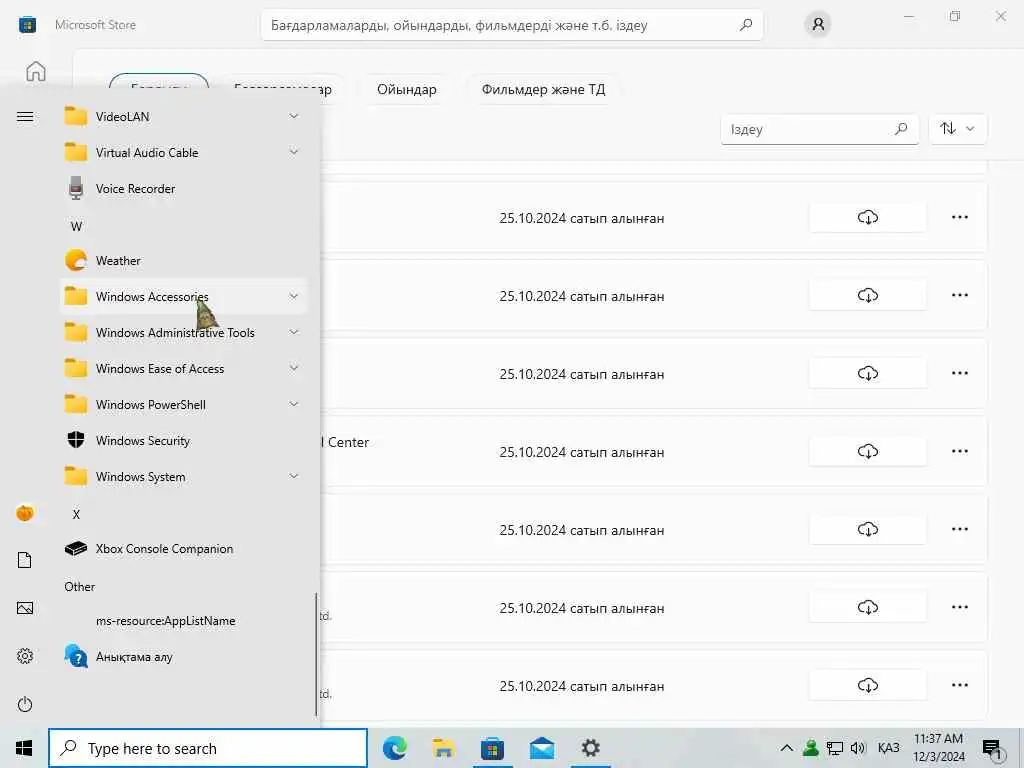Open more options for last listed app

959,685
